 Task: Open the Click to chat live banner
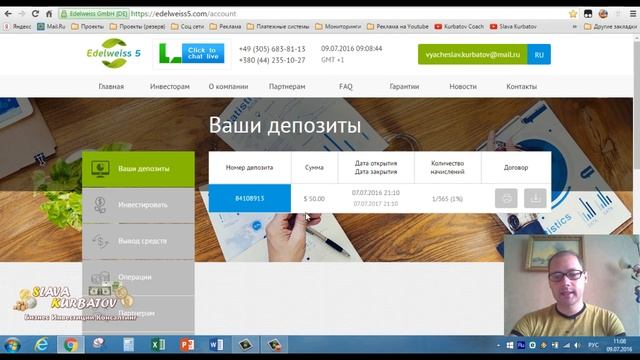pos(191,53)
